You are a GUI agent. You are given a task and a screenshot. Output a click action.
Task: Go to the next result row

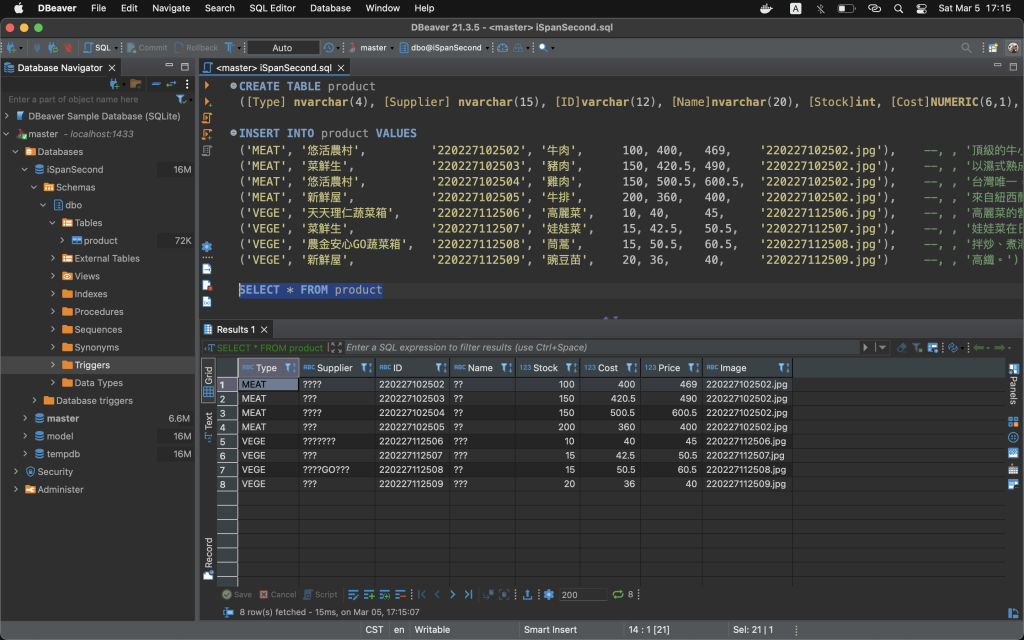click(x=452, y=594)
